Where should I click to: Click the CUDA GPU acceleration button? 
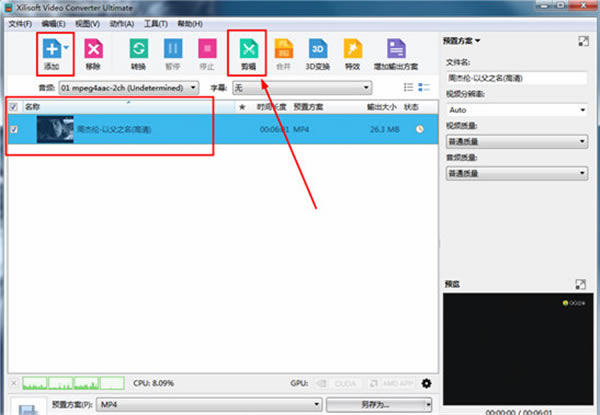(338, 383)
